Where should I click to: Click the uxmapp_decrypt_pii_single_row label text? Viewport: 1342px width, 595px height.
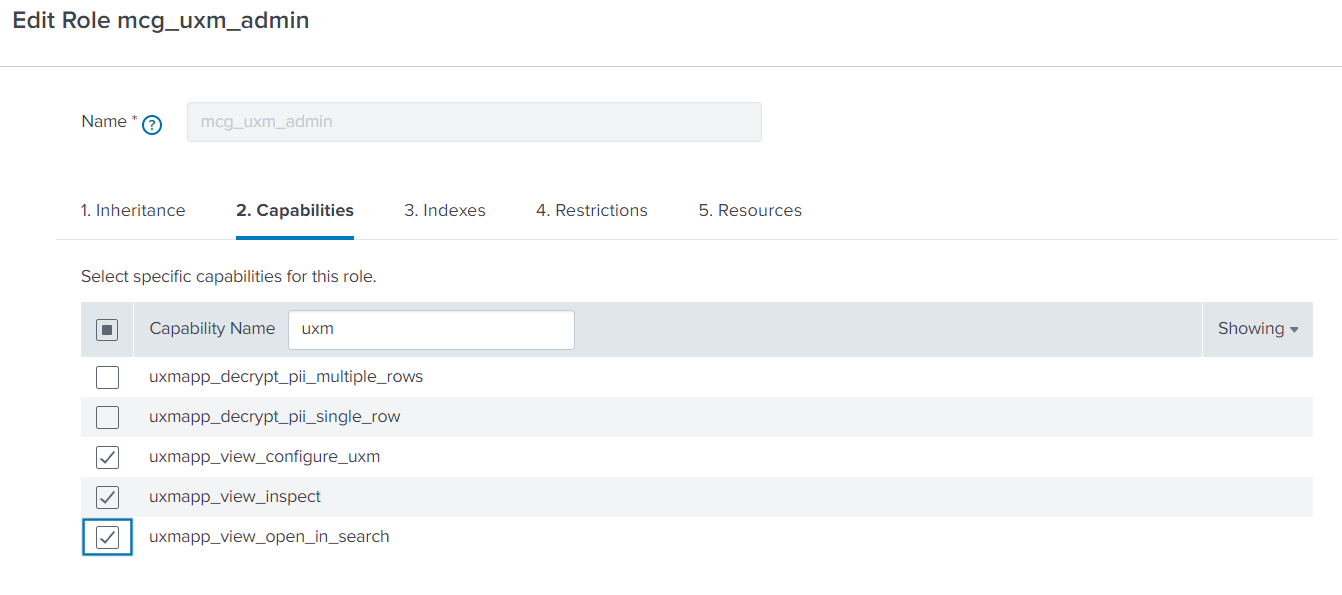[x=275, y=417]
